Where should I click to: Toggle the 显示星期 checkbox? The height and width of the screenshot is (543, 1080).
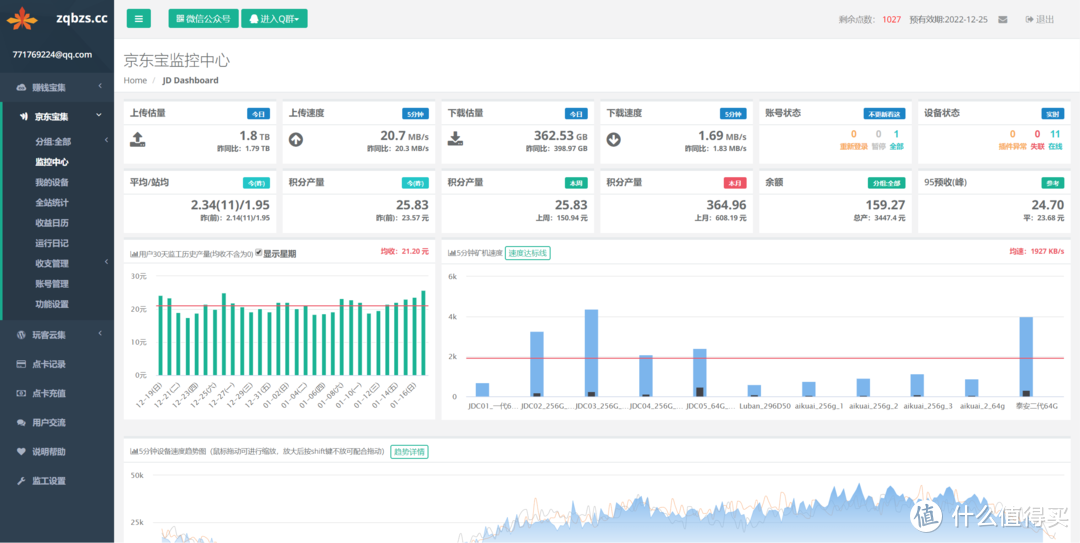click(259, 253)
